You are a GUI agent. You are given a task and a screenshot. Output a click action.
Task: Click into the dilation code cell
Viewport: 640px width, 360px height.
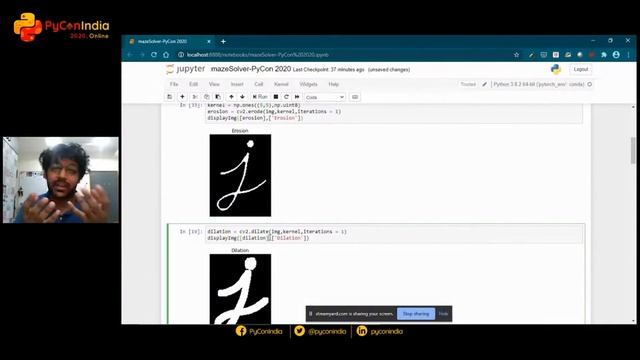tap(394, 235)
